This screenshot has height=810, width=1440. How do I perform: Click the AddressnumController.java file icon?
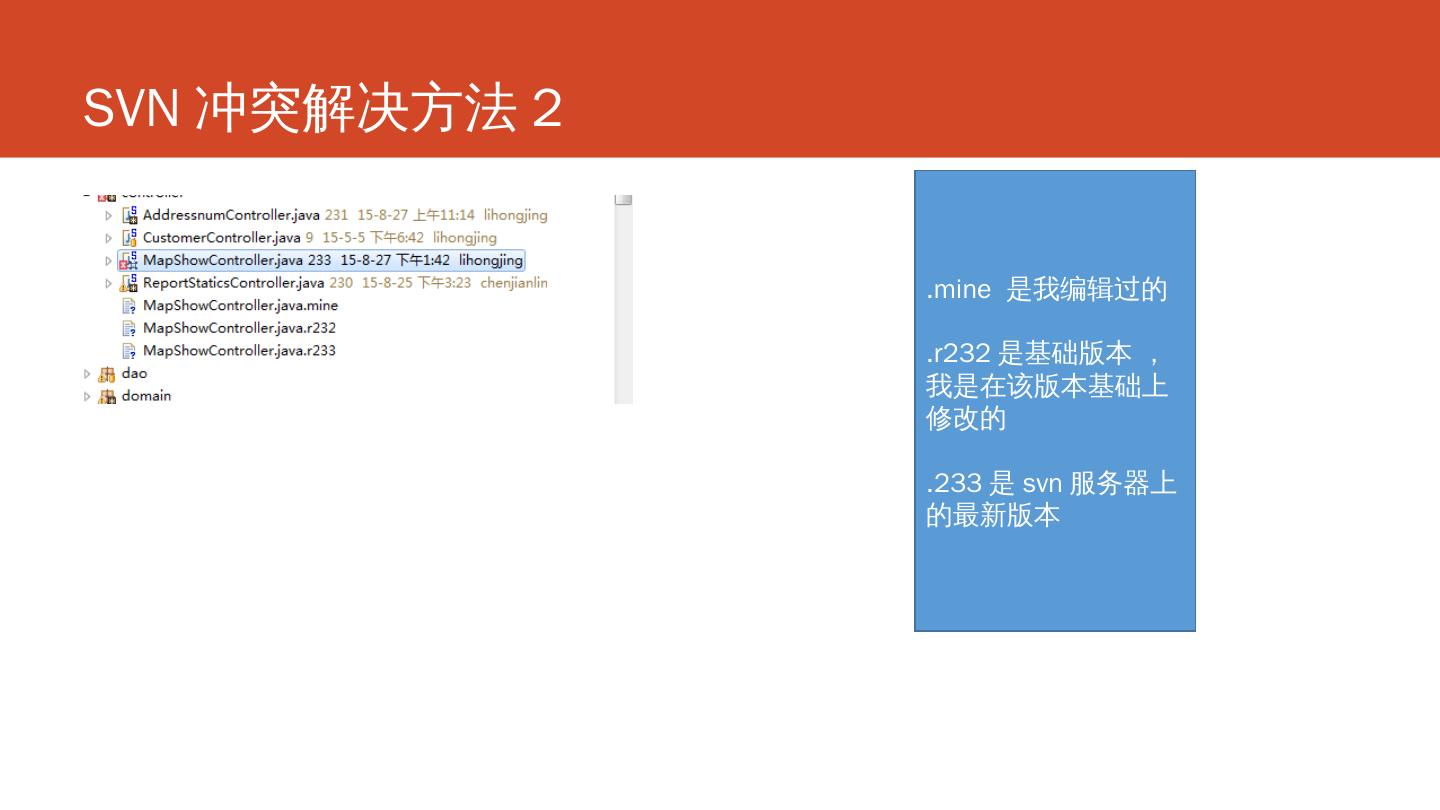point(129,215)
